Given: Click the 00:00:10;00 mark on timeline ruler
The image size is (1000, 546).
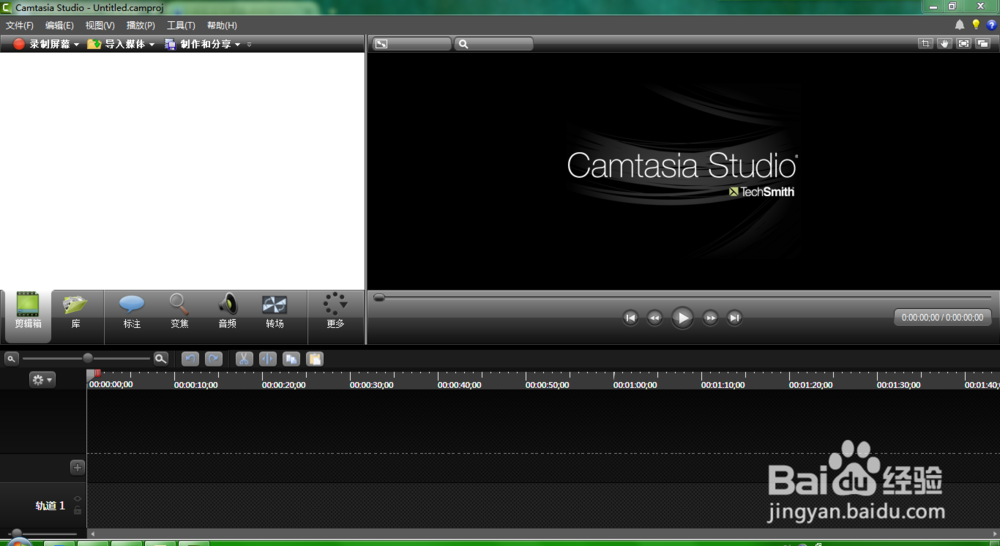Looking at the screenshot, I should pos(196,385).
